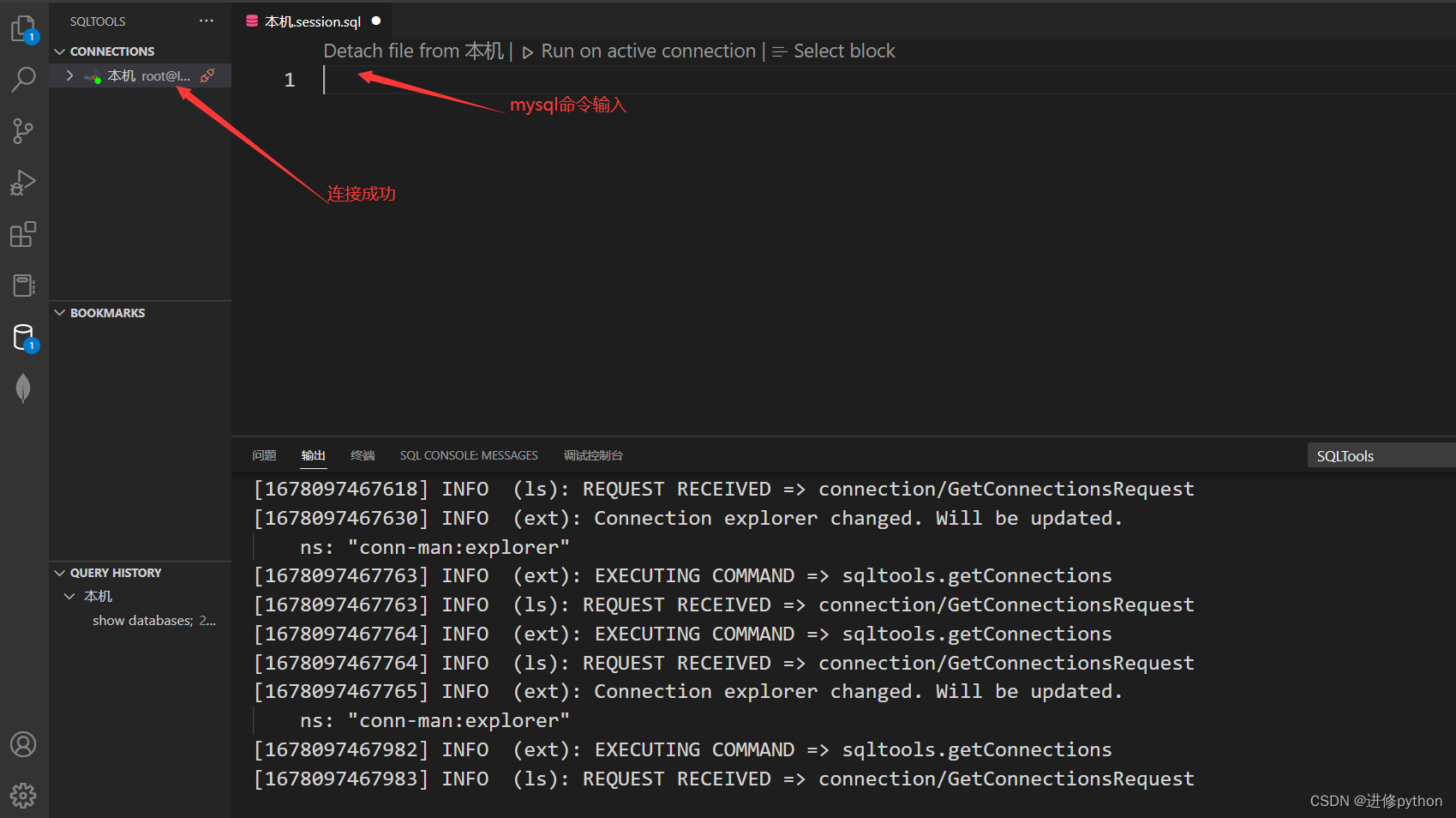Switch to the 调试控制台 panel tab
This screenshot has height=818, width=1456.
pyautogui.click(x=593, y=455)
